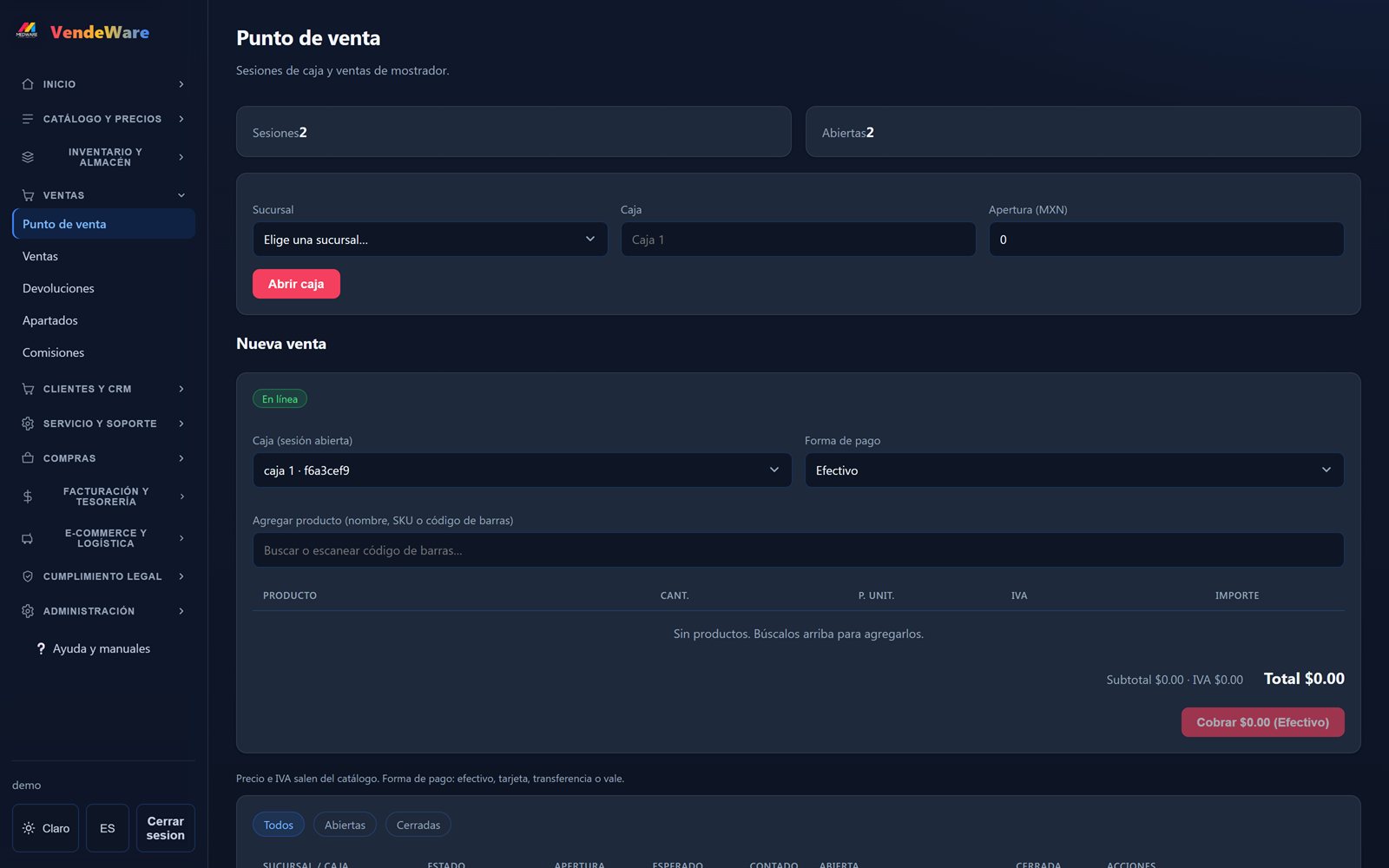Click the IMPORTE column header

point(1237,595)
